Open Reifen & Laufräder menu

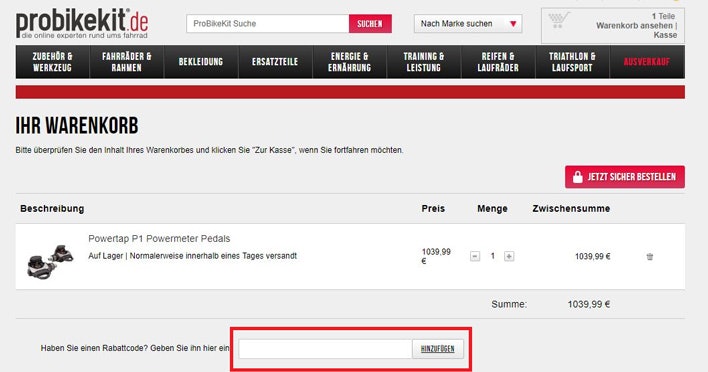click(498, 62)
